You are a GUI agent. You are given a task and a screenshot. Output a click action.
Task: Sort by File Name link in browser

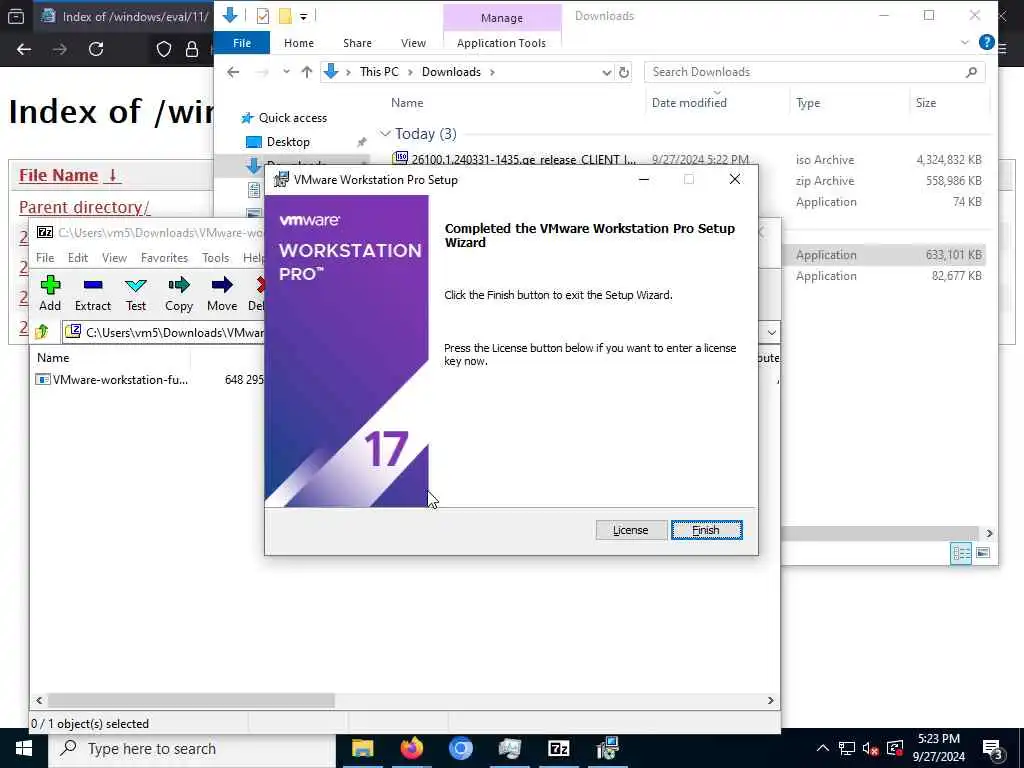coord(58,175)
